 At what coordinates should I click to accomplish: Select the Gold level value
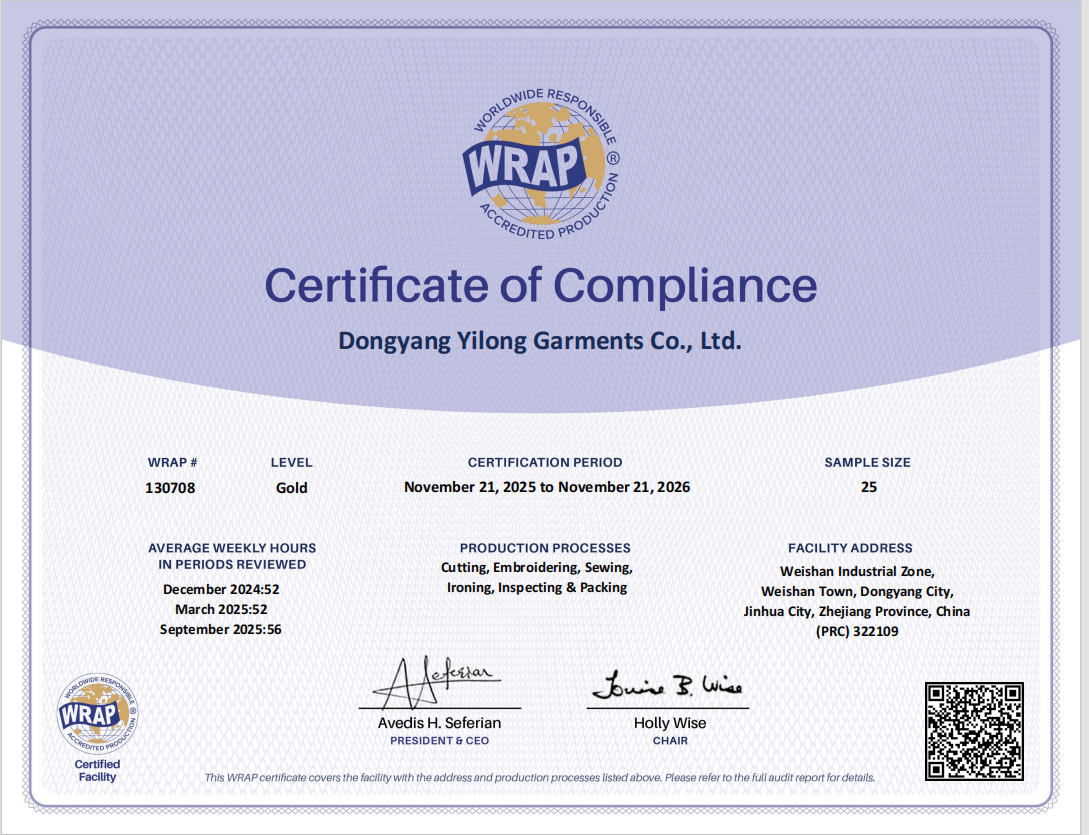coord(292,488)
